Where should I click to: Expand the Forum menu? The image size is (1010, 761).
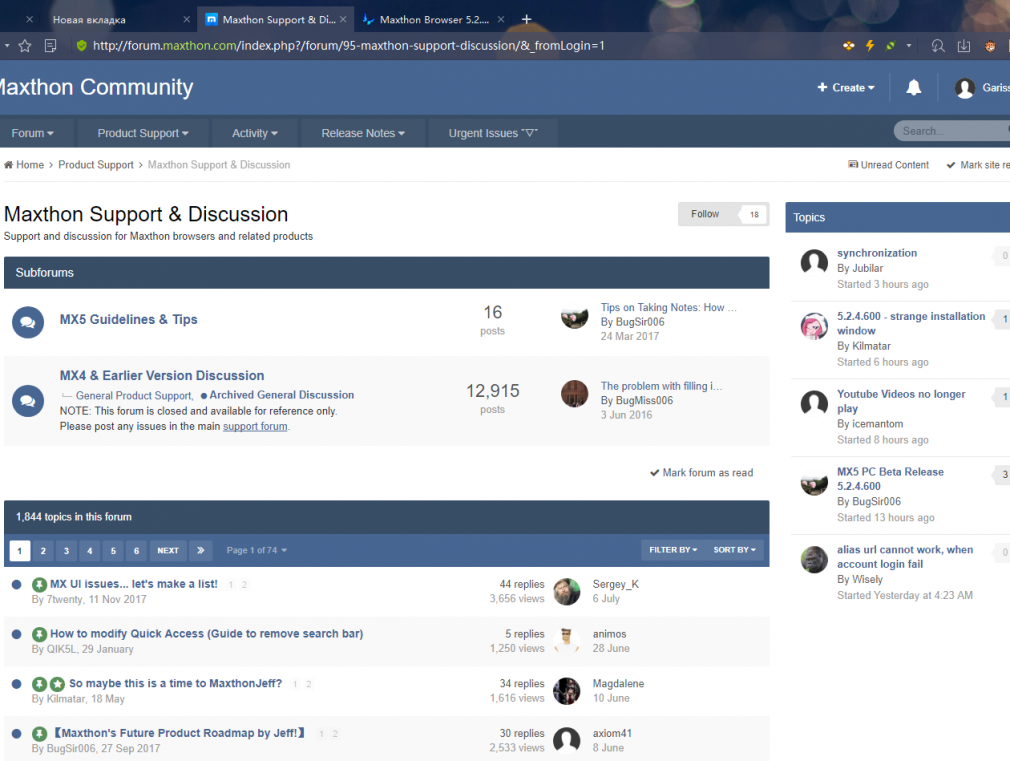pyautogui.click(x=32, y=133)
